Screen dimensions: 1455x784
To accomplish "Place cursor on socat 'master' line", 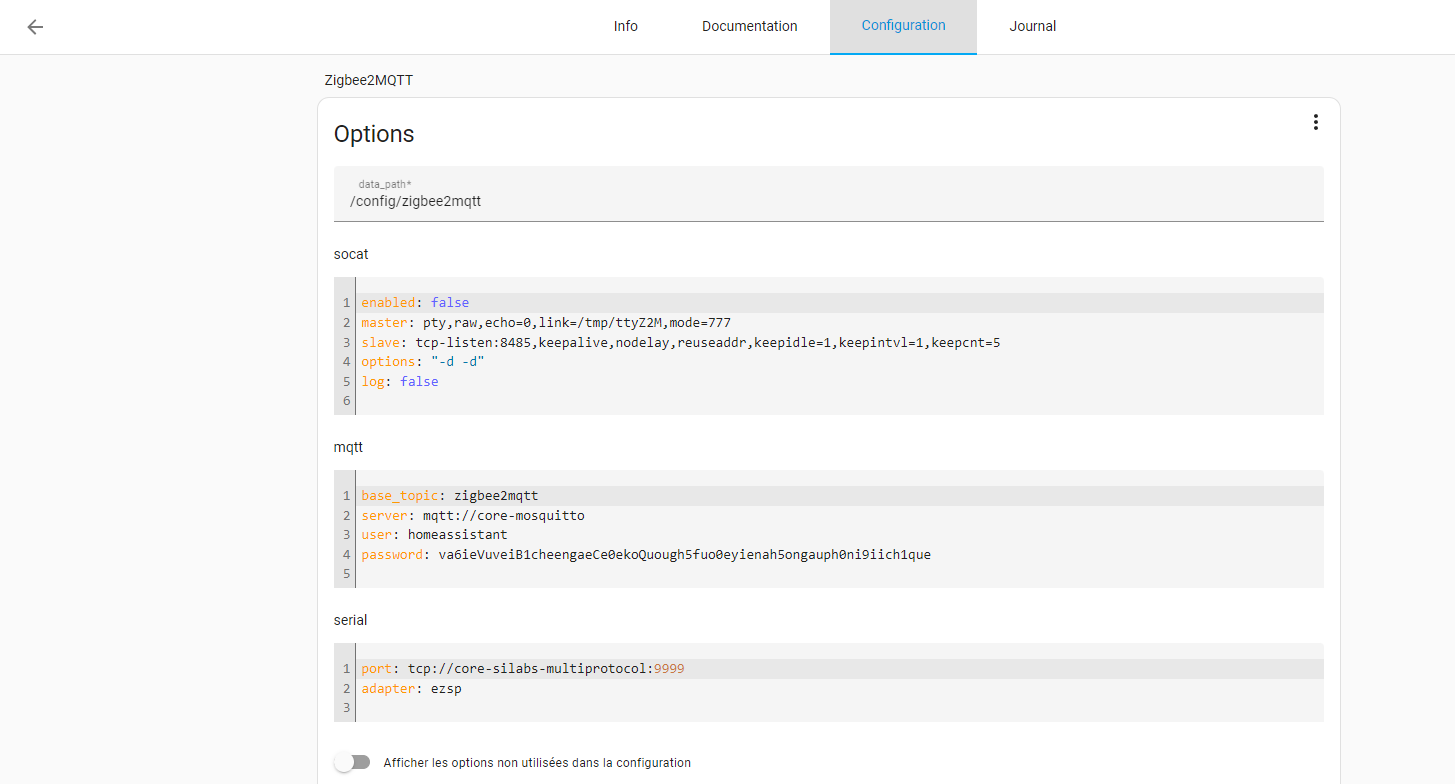I will pos(545,323).
